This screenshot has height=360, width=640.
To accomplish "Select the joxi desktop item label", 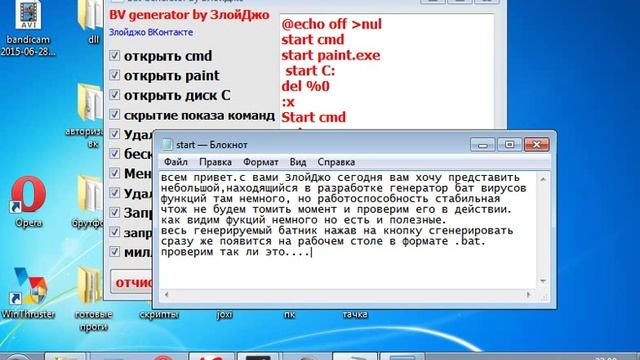I will [x=224, y=315].
